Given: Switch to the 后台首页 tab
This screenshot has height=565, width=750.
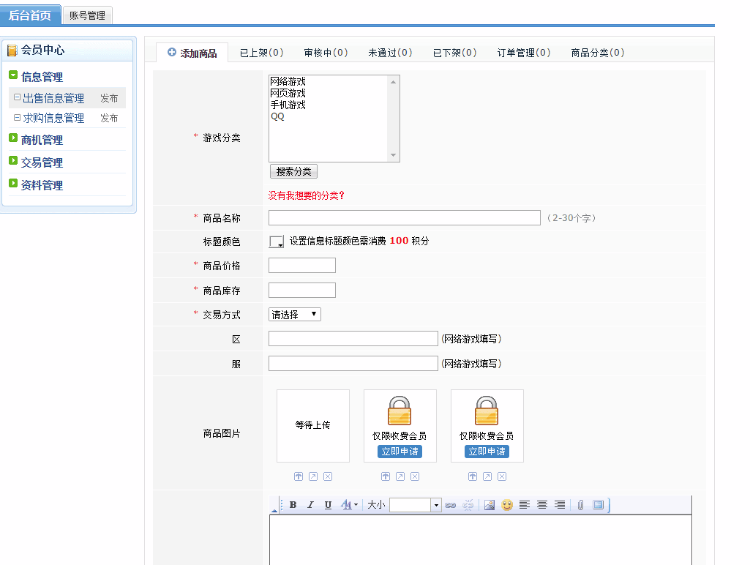Looking at the screenshot, I should click(30, 15).
